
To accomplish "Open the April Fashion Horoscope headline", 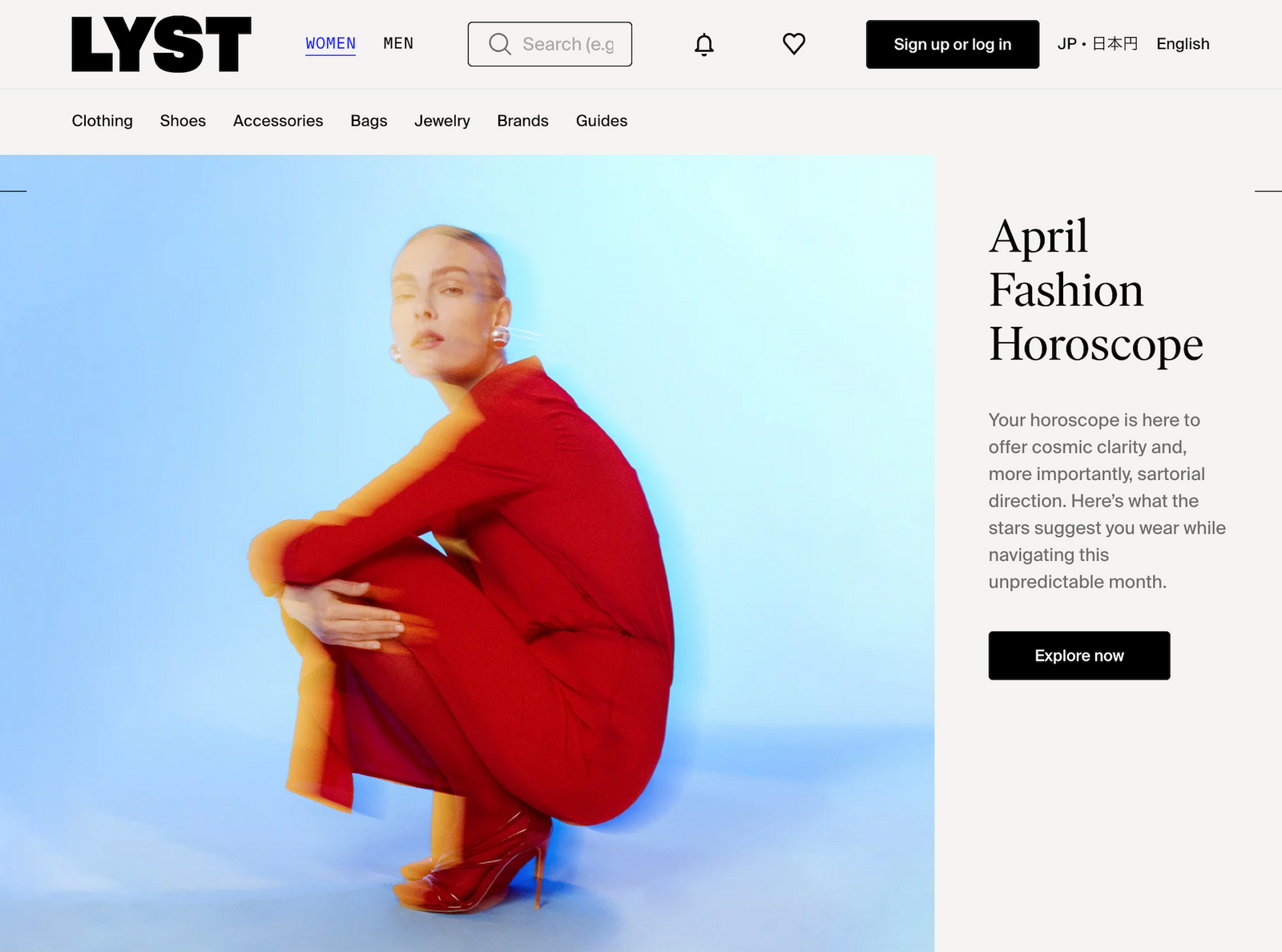I will (x=1095, y=290).
